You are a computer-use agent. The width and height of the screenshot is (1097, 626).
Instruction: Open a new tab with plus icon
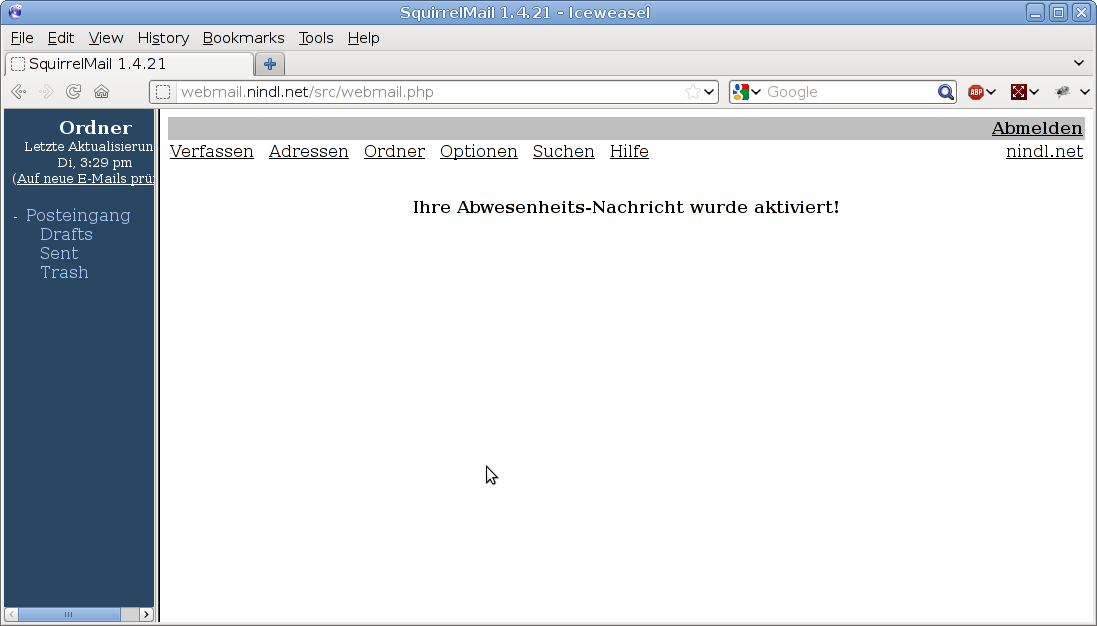269,64
